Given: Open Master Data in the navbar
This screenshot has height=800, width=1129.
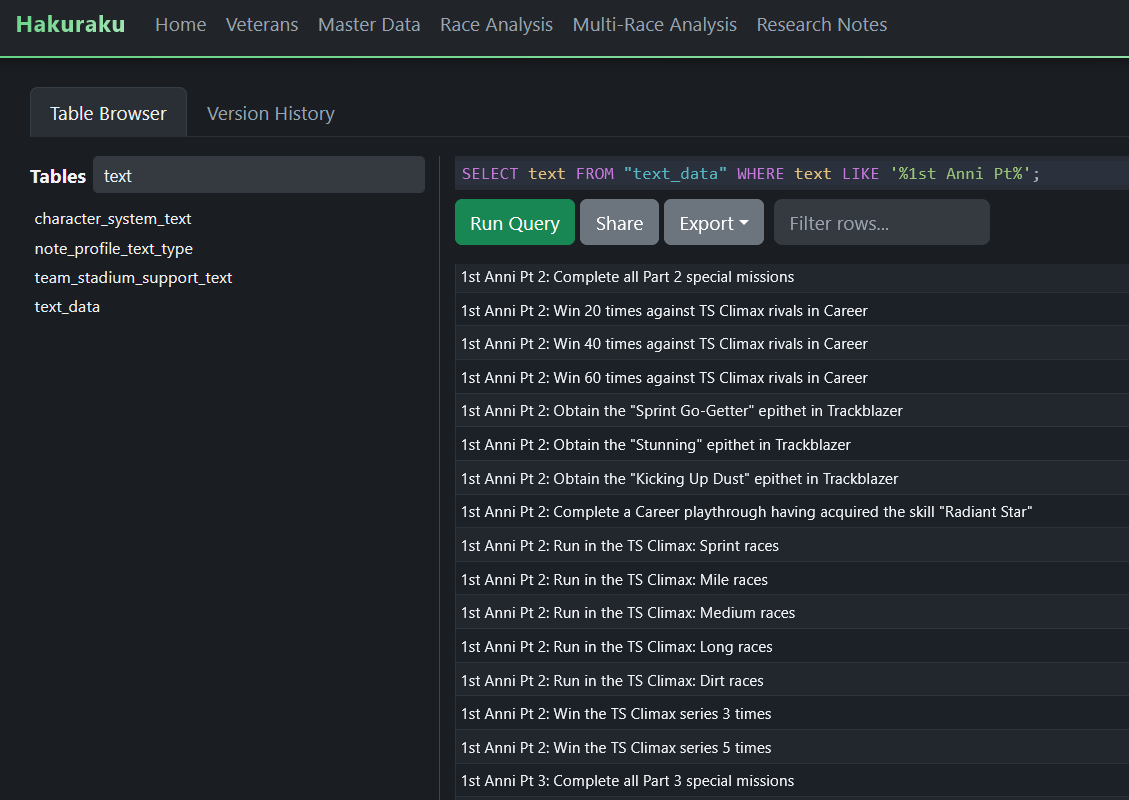Looking at the screenshot, I should click(369, 24).
